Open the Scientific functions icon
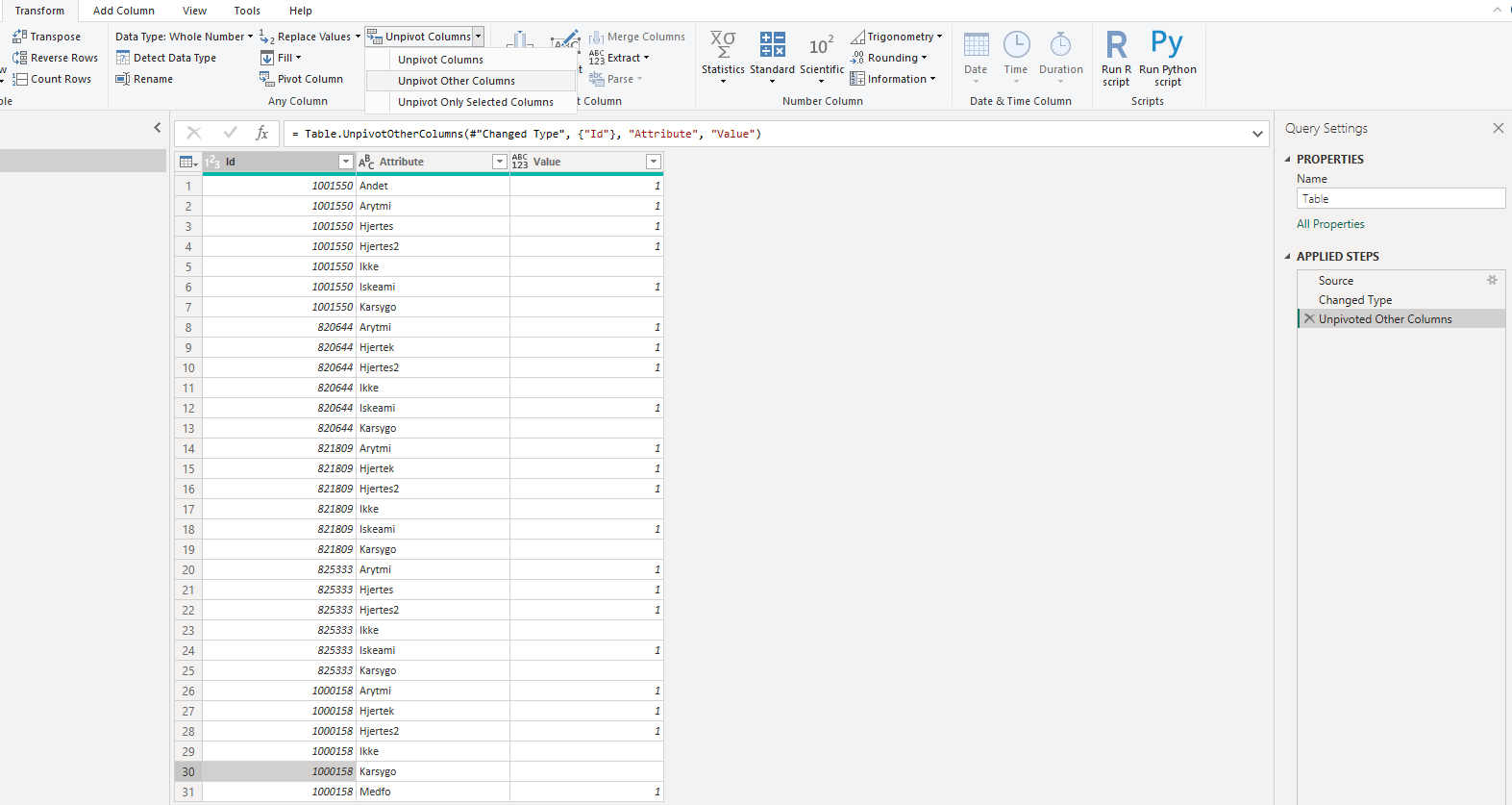The width and height of the screenshot is (1512, 805). point(822,45)
